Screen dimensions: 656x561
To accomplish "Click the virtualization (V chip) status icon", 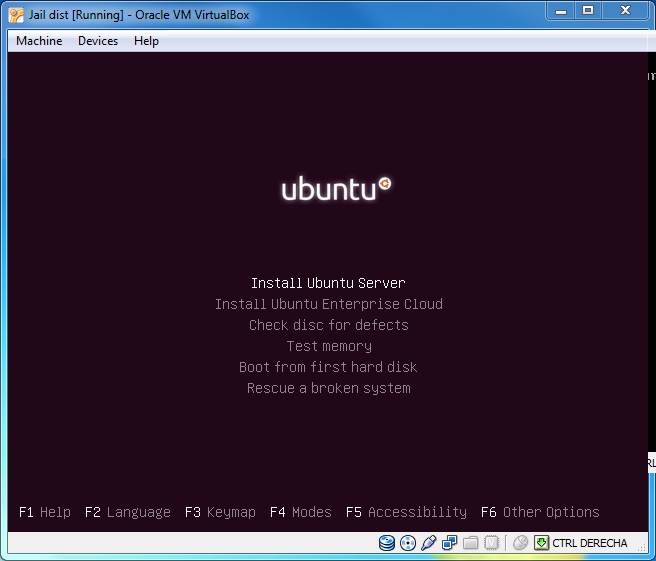I will 491,543.
